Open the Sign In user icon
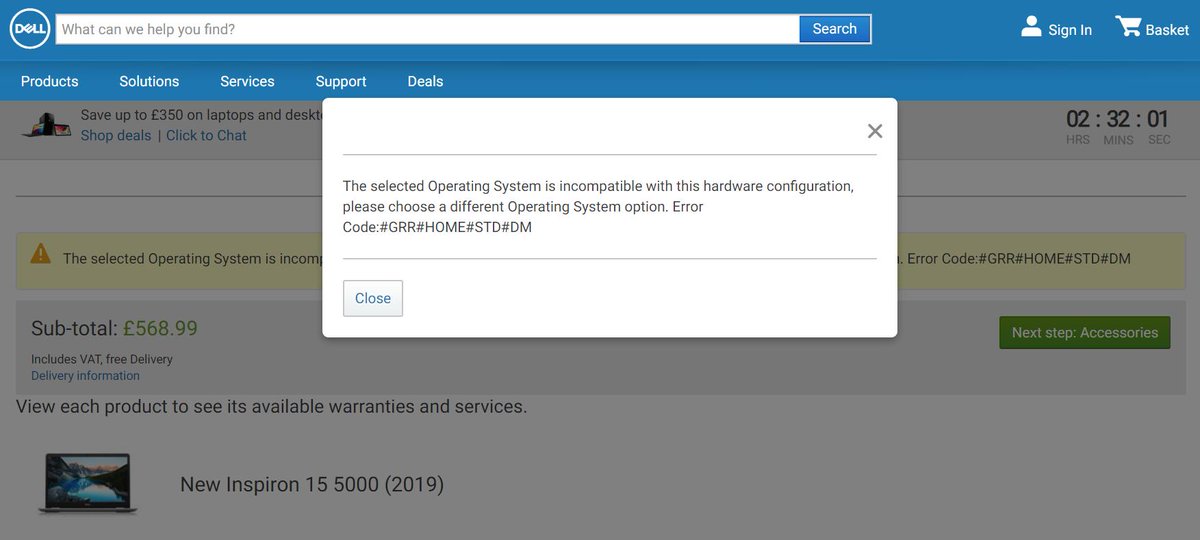Screen dimensions: 1200x540 (1031, 27)
